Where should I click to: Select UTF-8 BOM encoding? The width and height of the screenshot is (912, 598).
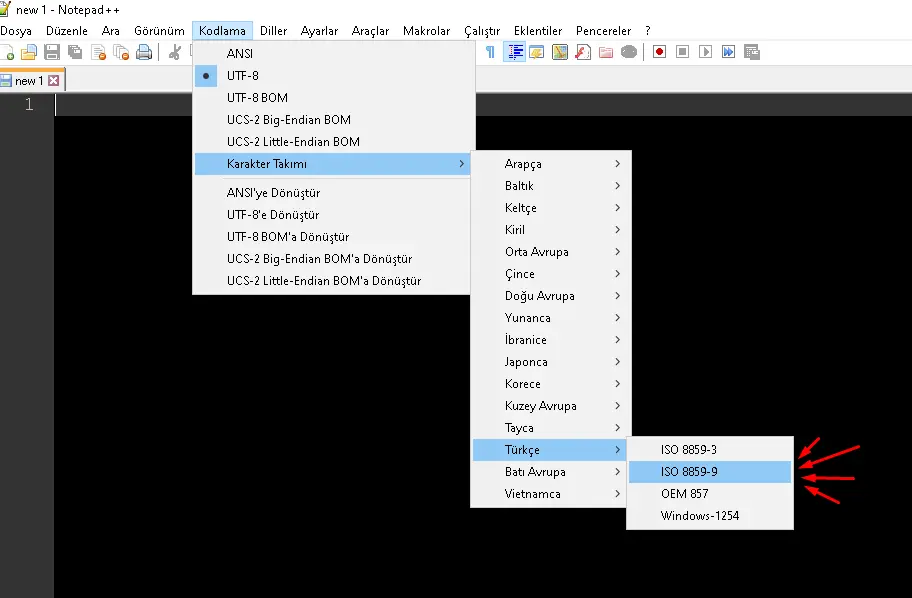click(334, 98)
